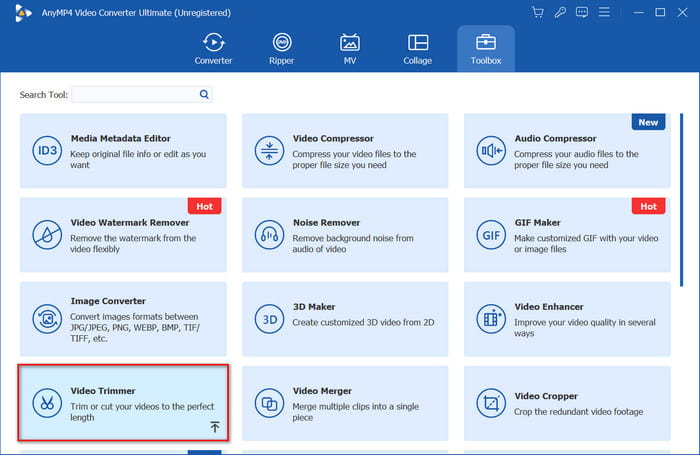Click "Trim or cut your videos" description

pyautogui.click(x=142, y=412)
